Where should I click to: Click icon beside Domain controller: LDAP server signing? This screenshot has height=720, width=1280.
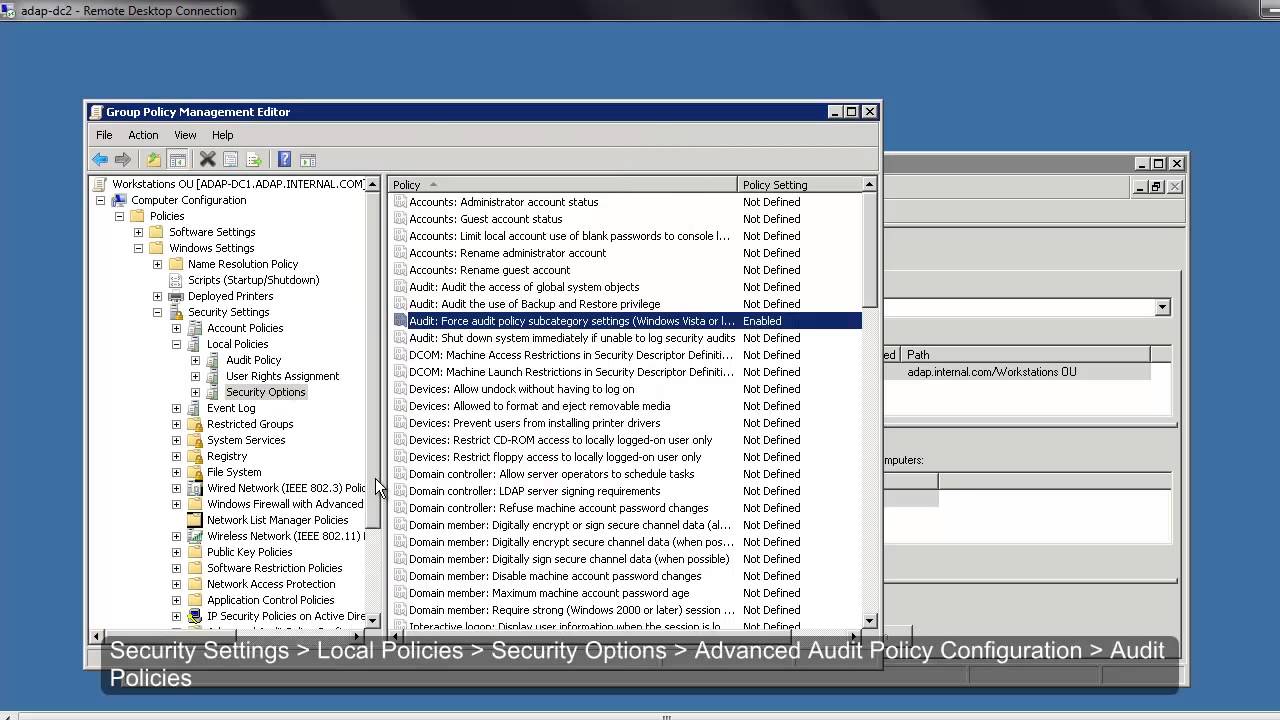click(400, 491)
